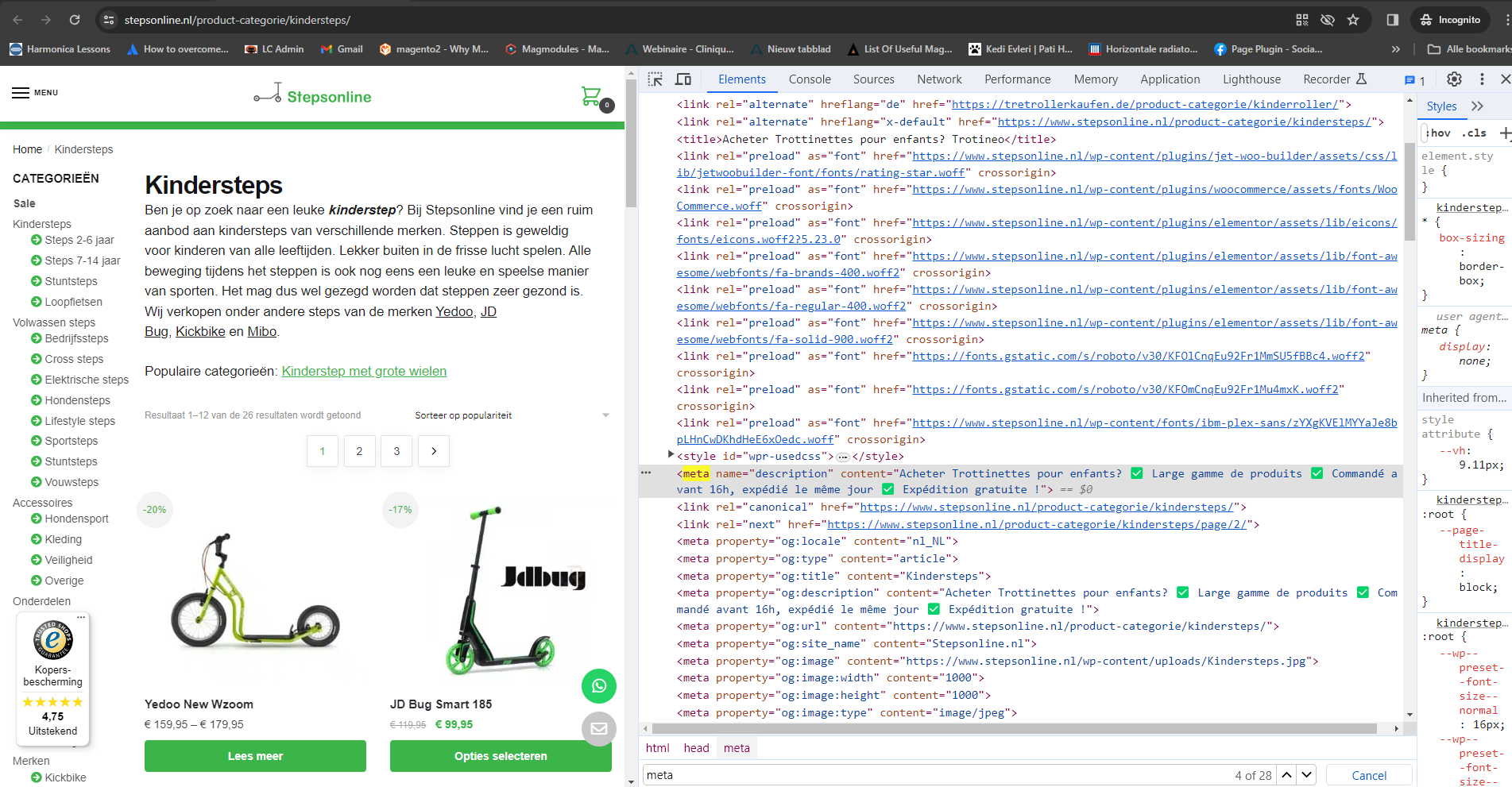The image size is (1512, 787).
Task: Click the browser back arrow
Action: click(17, 20)
